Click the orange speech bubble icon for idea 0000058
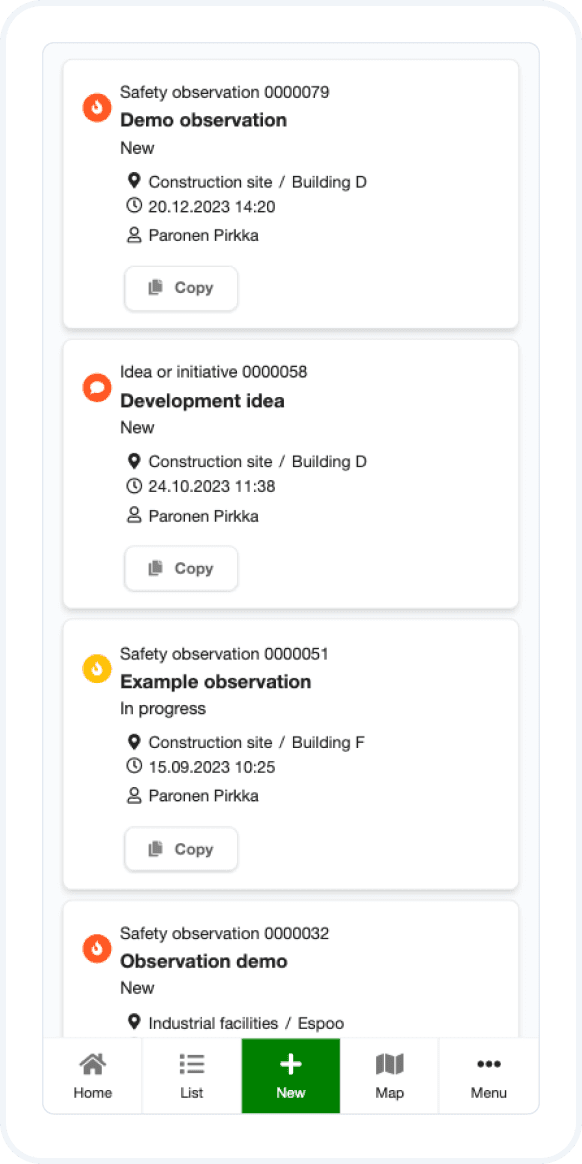 pyautogui.click(x=97, y=388)
